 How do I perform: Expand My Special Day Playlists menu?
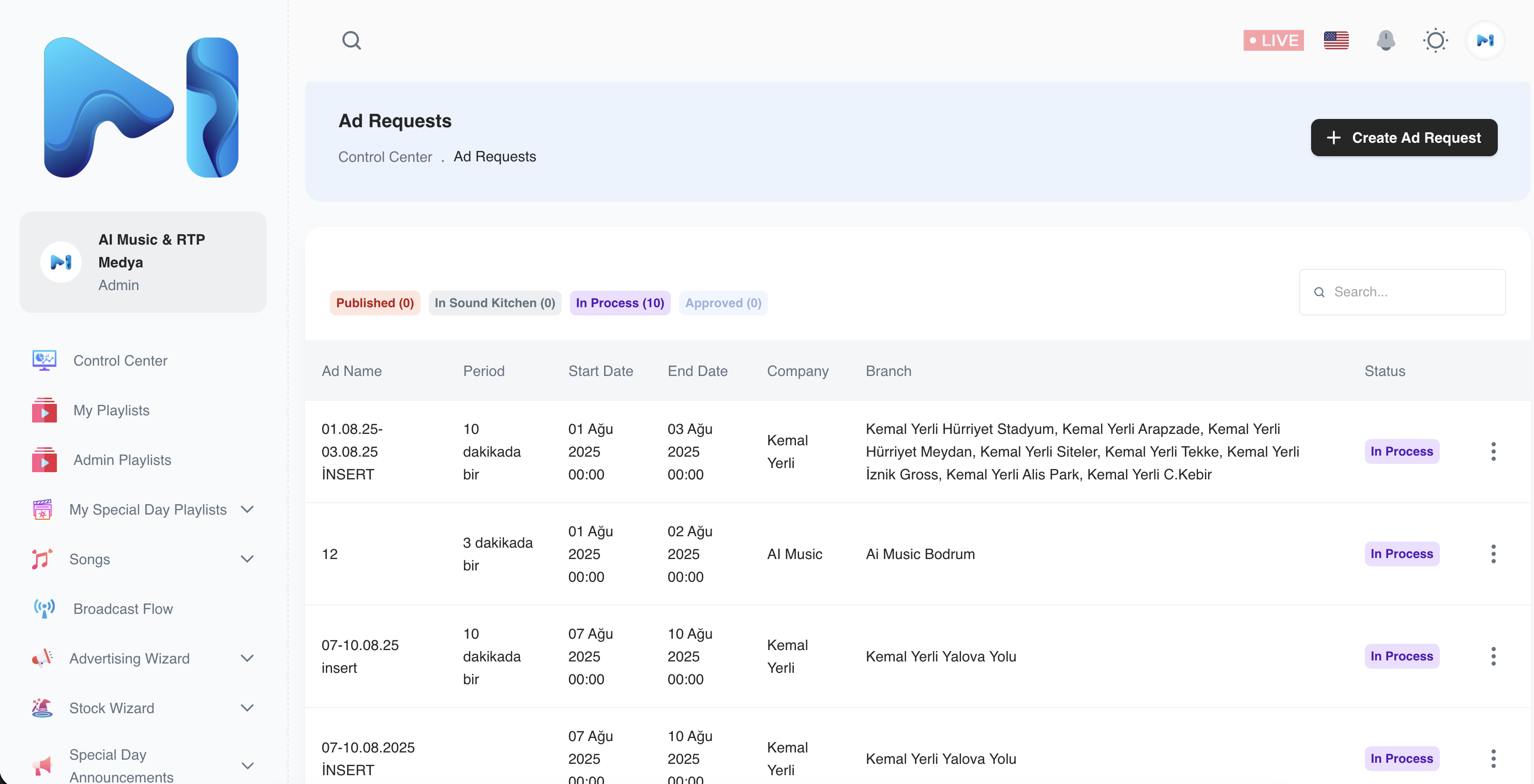pyautogui.click(x=247, y=509)
